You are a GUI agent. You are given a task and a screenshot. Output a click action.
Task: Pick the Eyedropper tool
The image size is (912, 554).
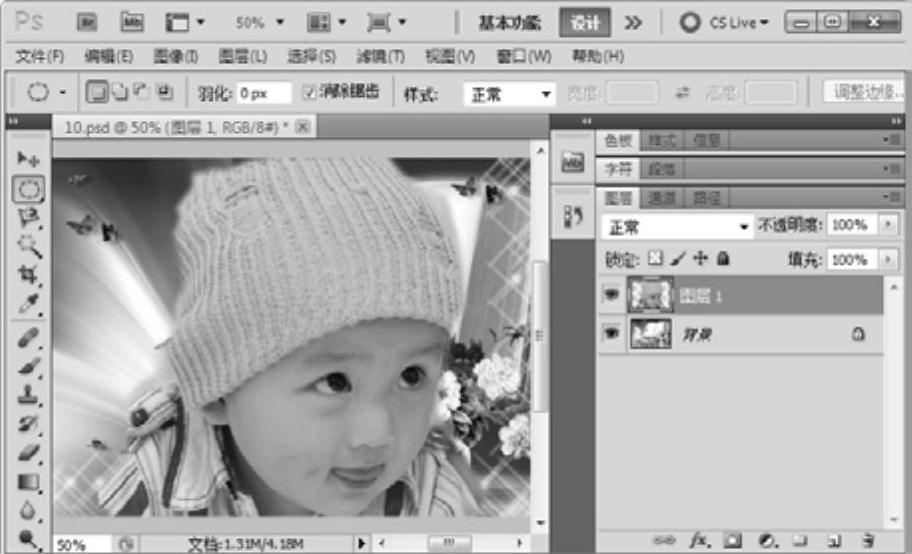coord(28,303)
